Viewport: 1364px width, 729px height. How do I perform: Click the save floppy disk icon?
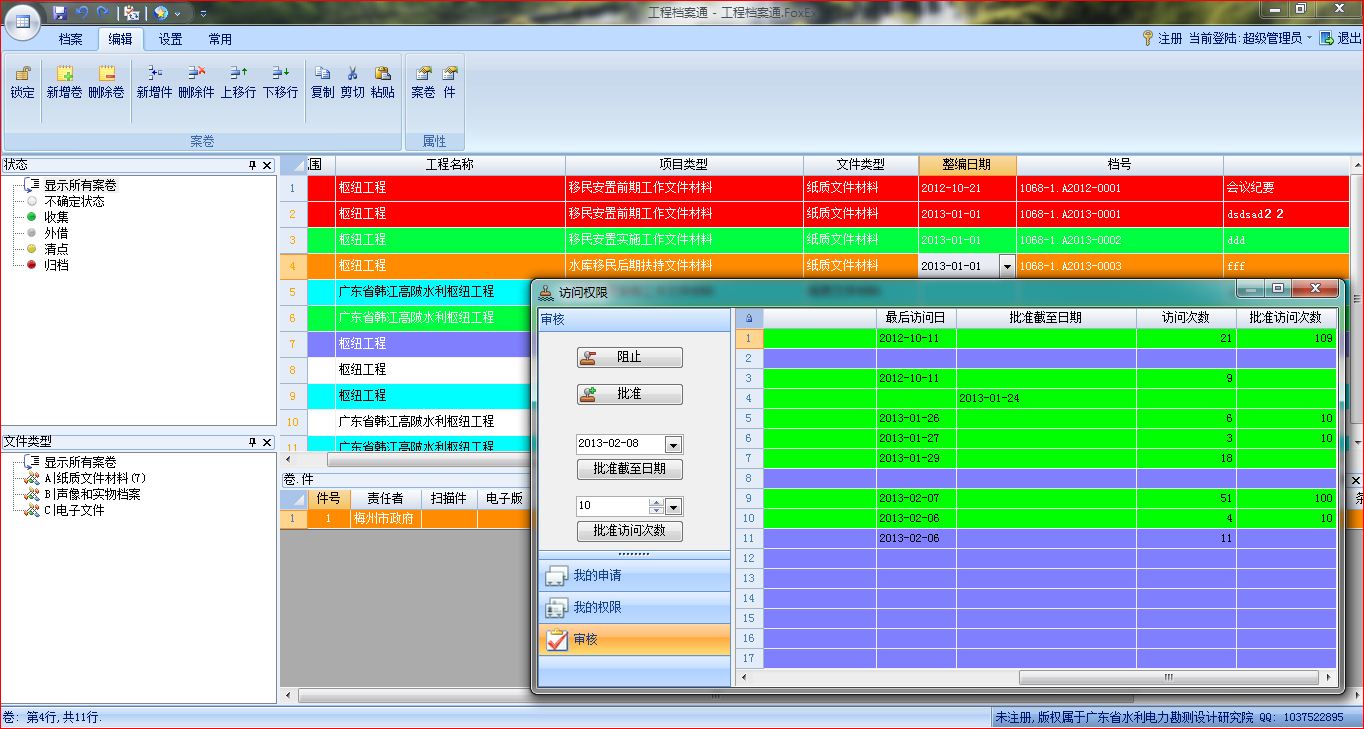tap(60, 13)
